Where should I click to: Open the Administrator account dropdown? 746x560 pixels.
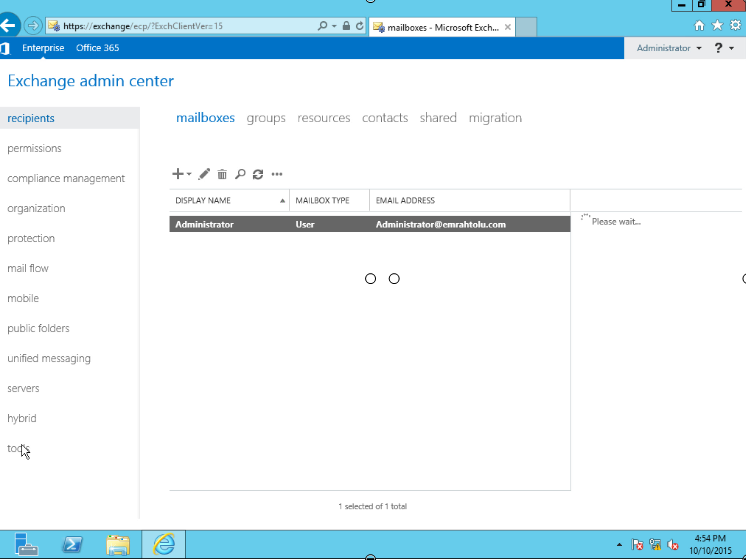(669, 48)
